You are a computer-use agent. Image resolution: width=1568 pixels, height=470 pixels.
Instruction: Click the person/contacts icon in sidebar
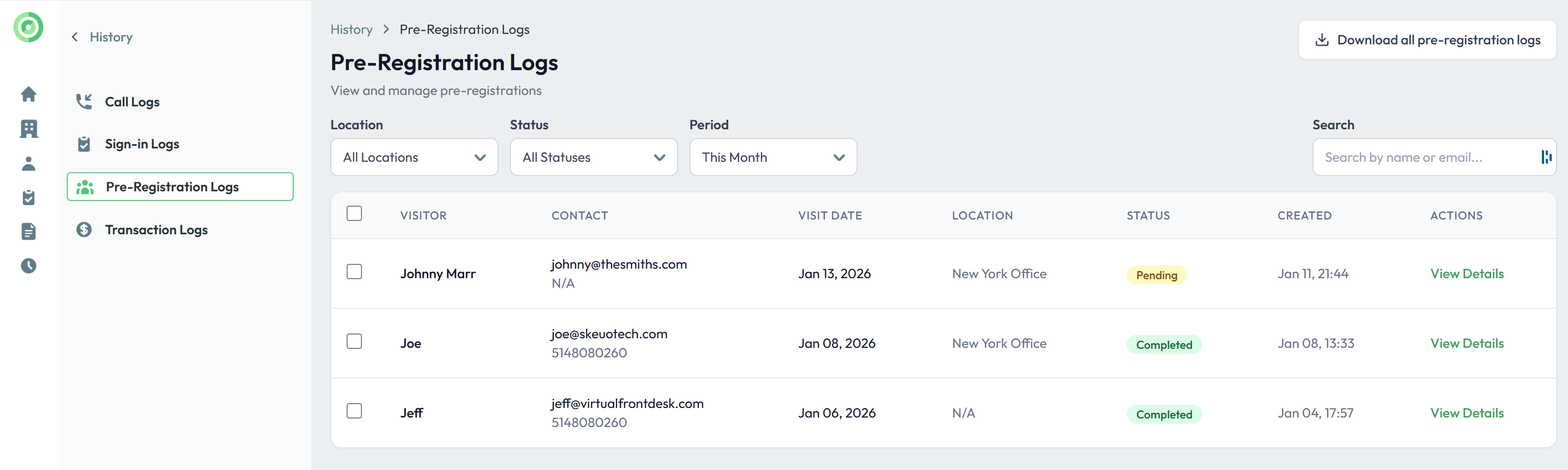(x=28, y=163)
